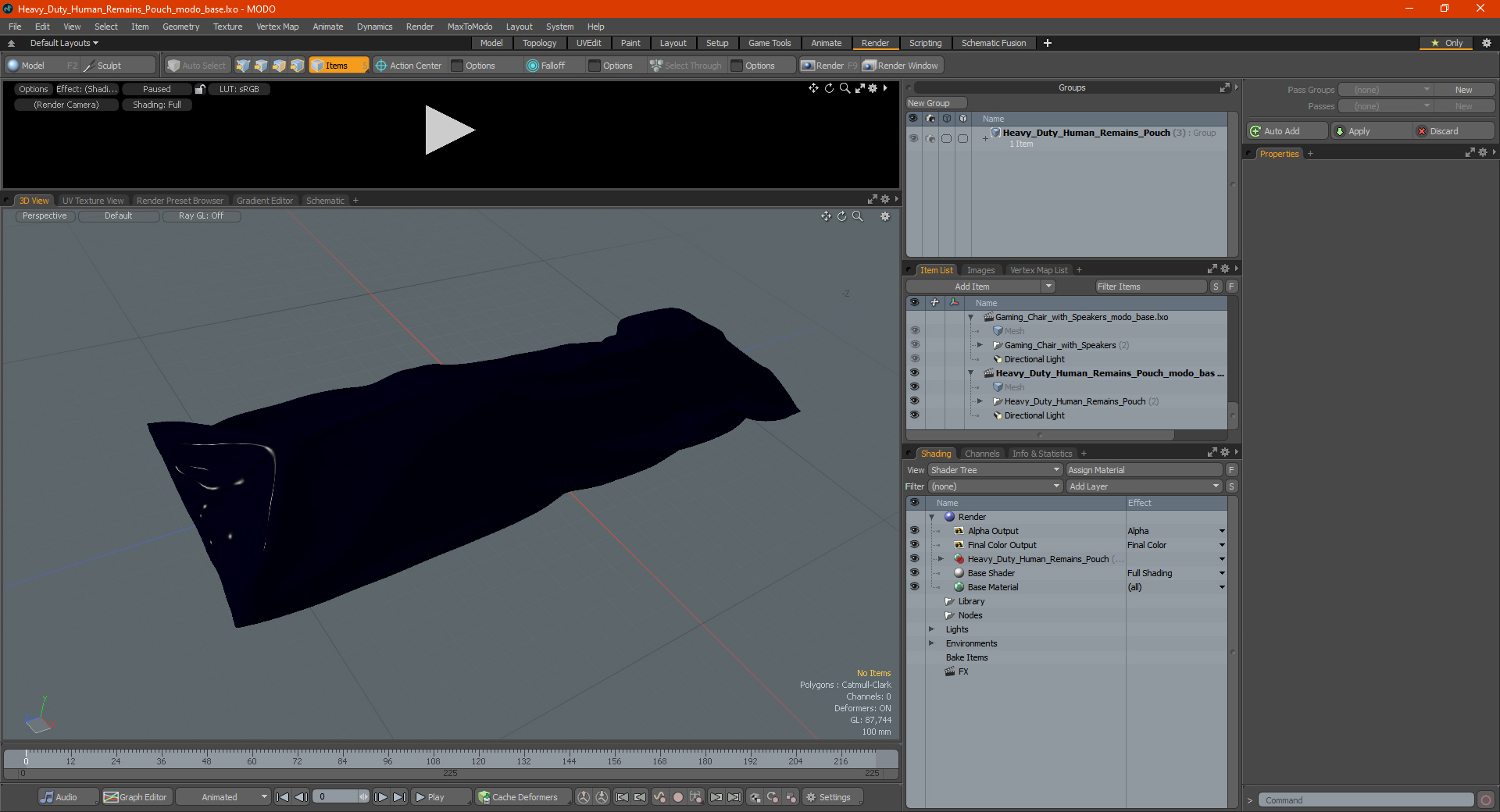
Task: Switch to Images tab
Action: (x=980, y=270)
